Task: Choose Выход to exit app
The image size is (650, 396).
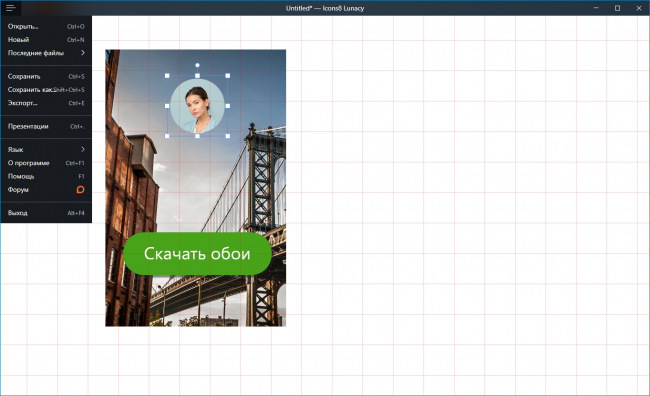Action: (46, 213)
